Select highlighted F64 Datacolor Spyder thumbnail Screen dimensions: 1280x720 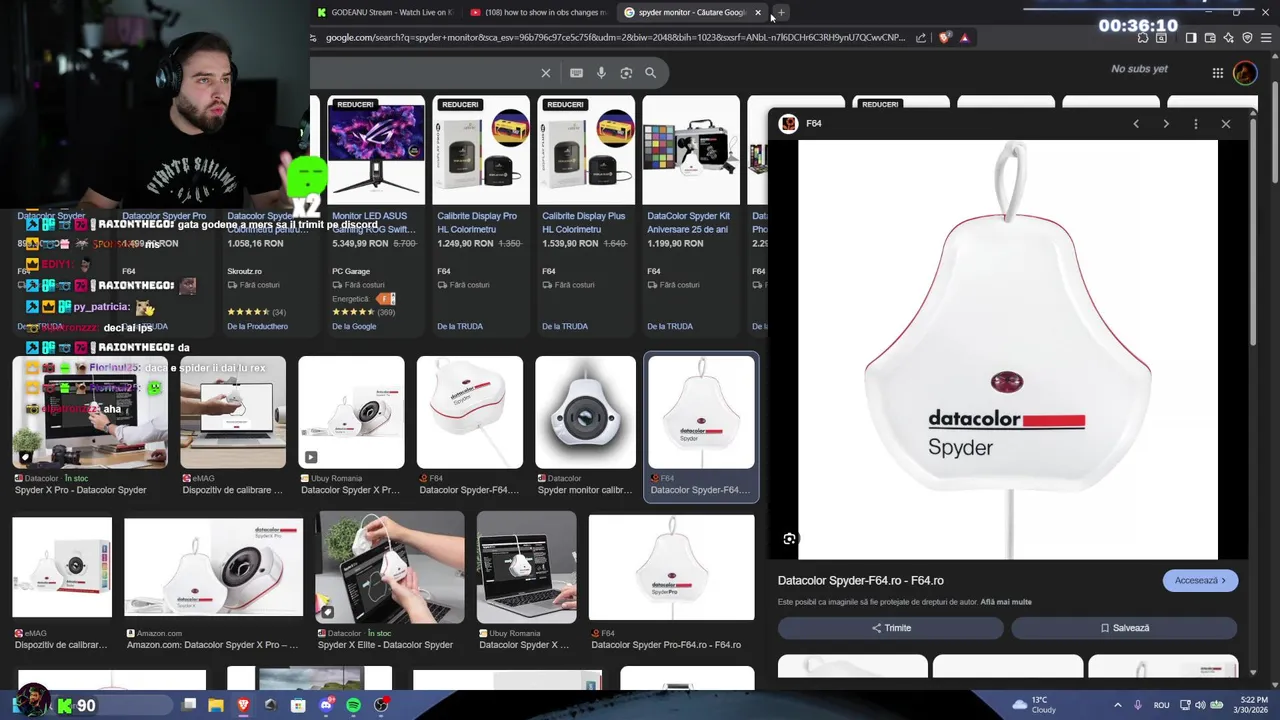(x=701, y=412)
